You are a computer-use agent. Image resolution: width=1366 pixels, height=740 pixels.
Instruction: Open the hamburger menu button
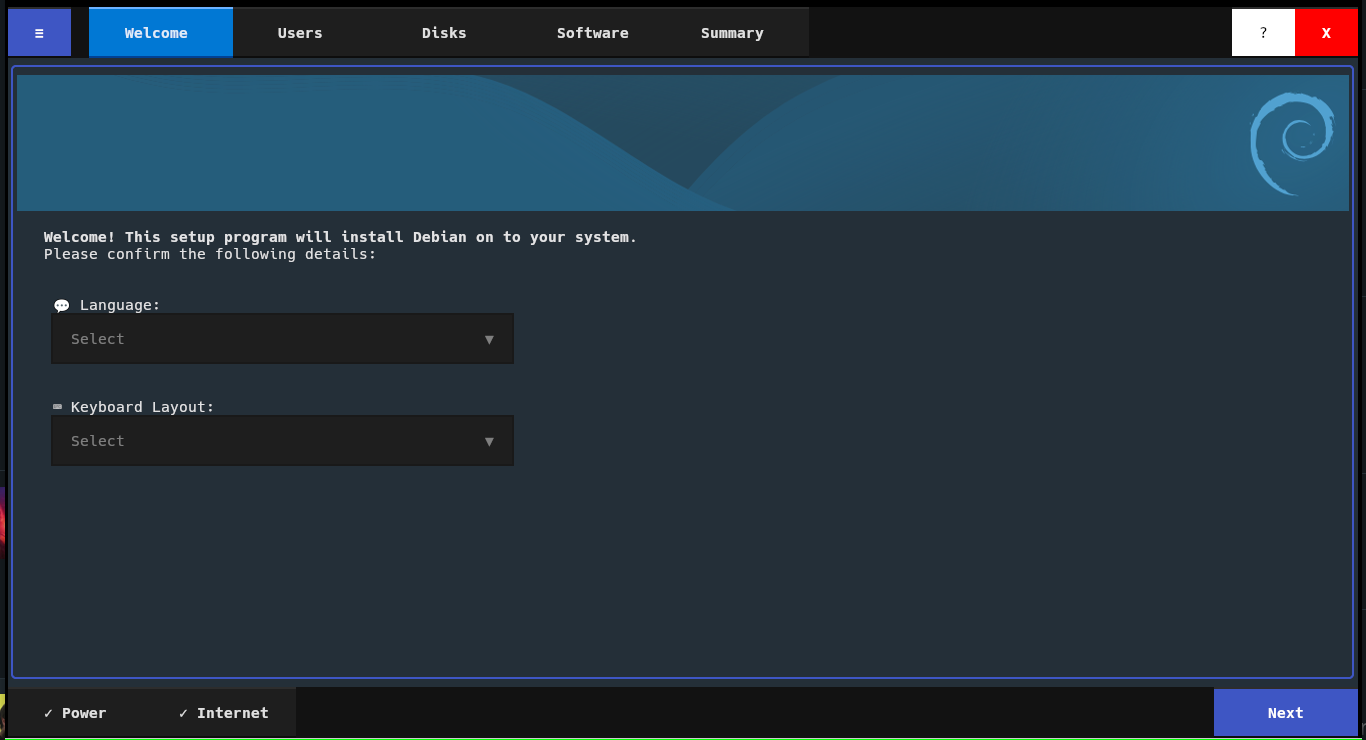(x=39, y=33)
